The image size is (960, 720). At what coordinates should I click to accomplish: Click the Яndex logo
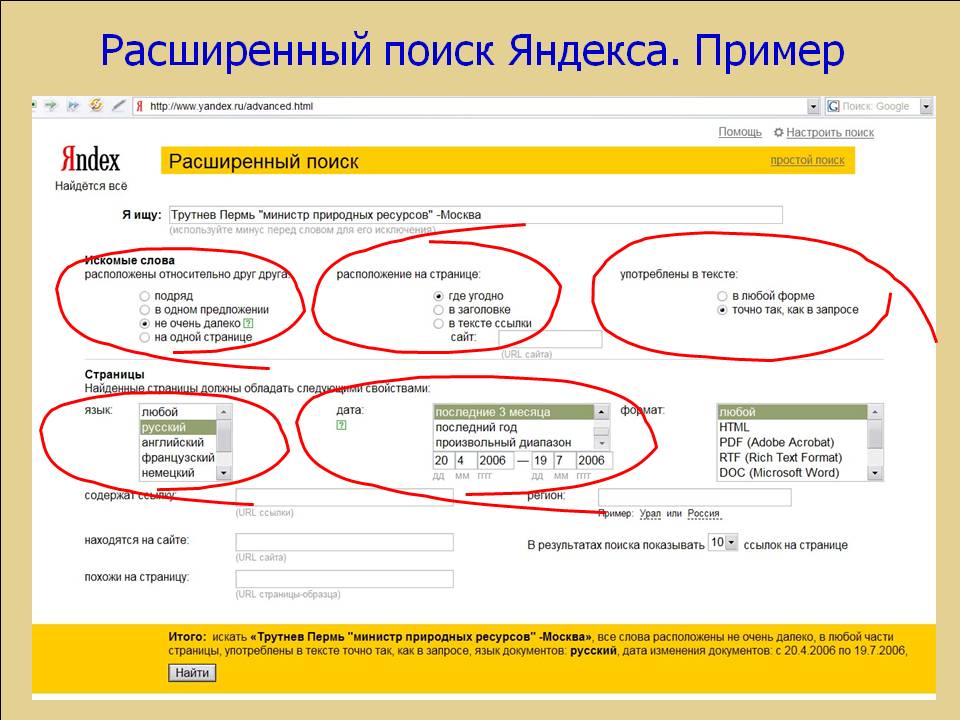90,160
